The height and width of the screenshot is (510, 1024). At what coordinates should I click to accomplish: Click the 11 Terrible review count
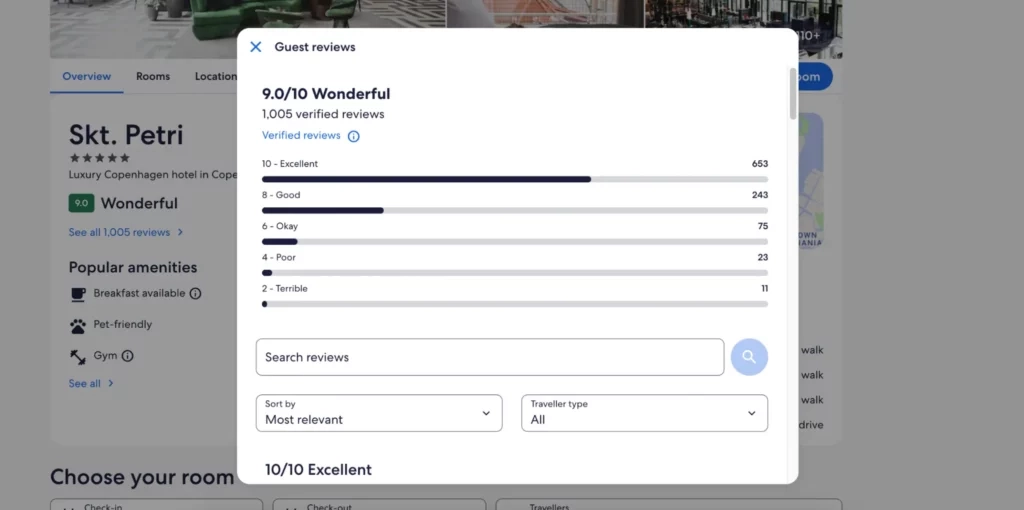pyautogui.click(x=764, y=289)
